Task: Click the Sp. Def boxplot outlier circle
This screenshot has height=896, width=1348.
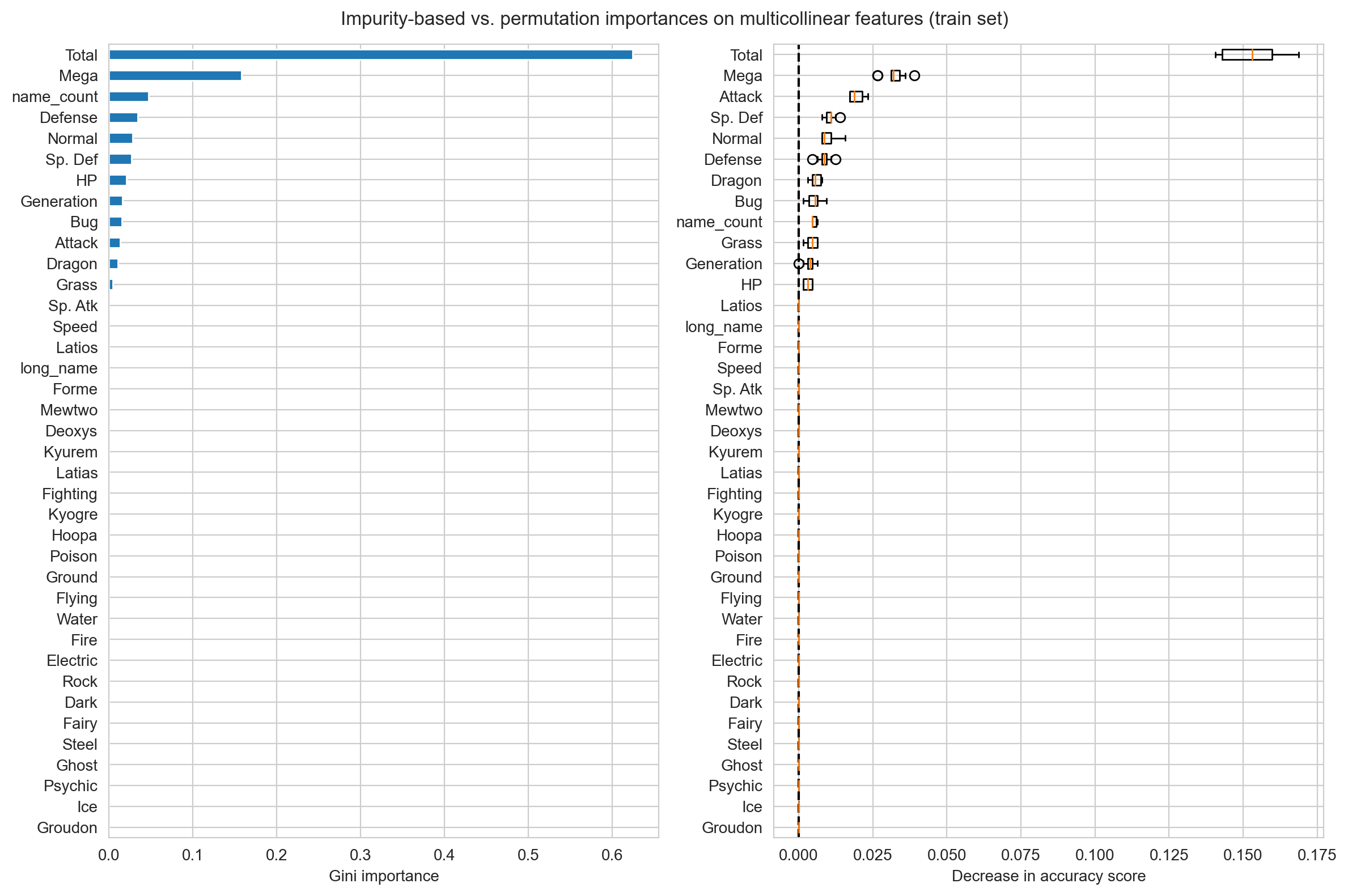Action: coord(840,118)
